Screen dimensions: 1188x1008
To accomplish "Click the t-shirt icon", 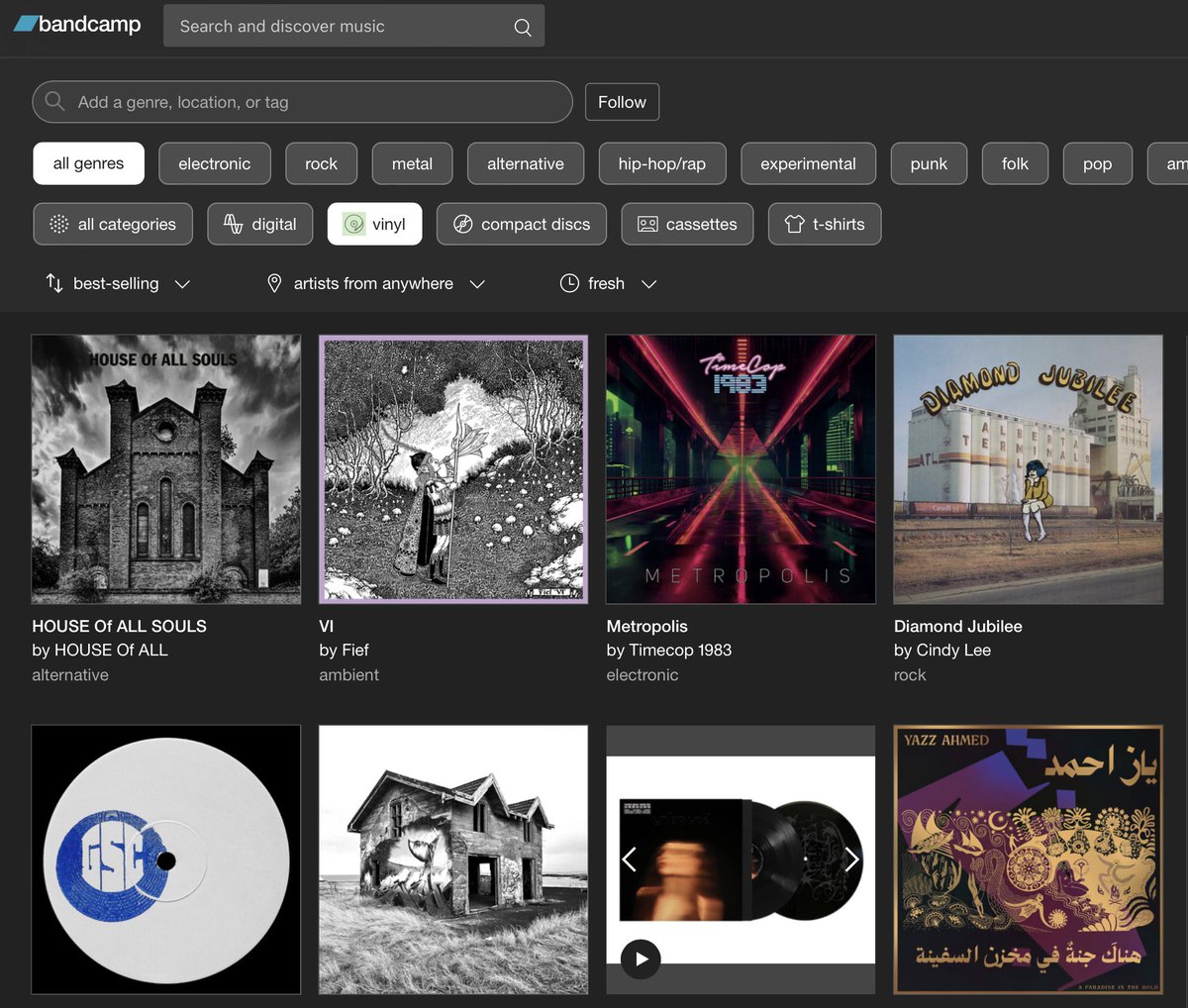I will 794,225.
